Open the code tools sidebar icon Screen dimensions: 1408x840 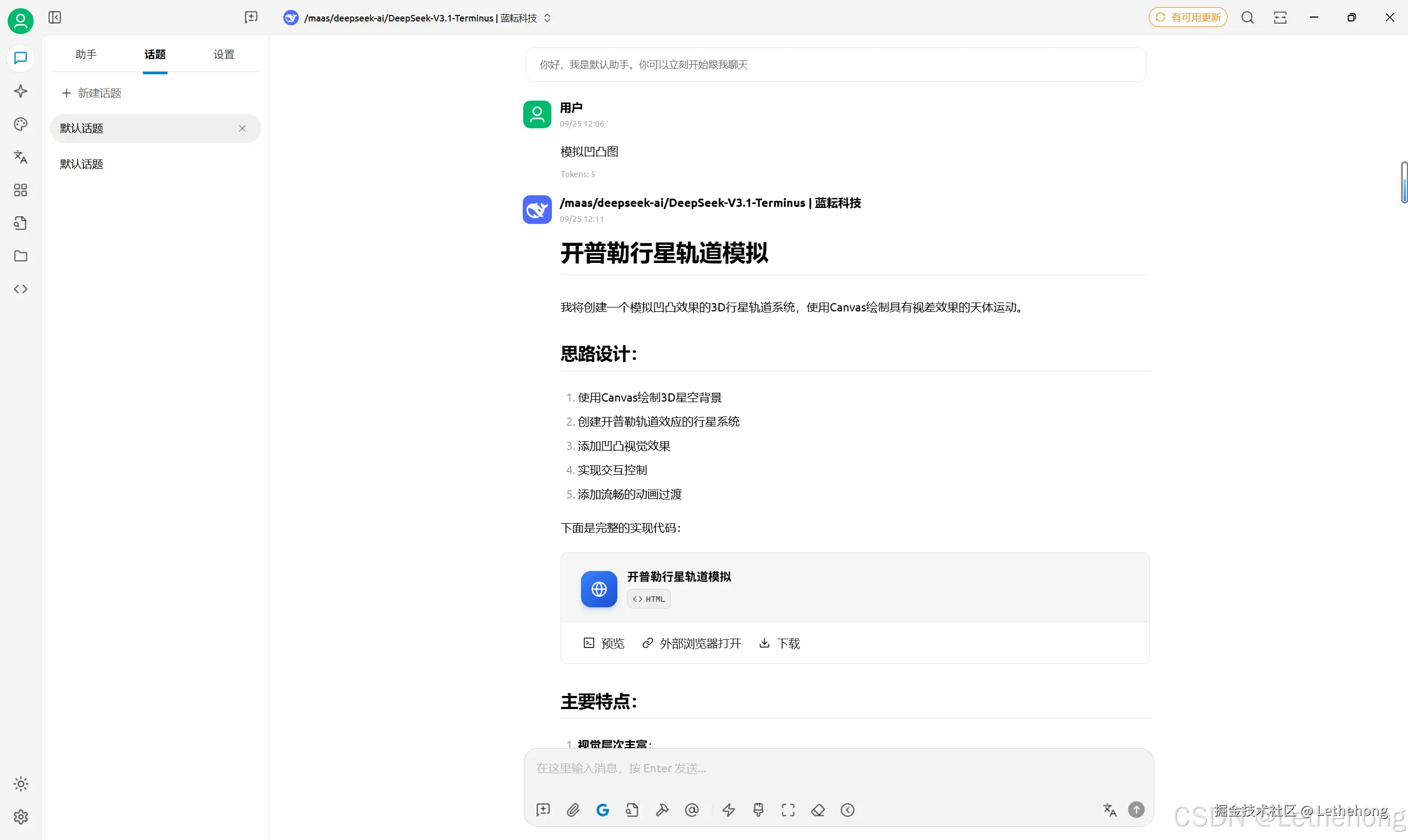(x=20, y=289)
